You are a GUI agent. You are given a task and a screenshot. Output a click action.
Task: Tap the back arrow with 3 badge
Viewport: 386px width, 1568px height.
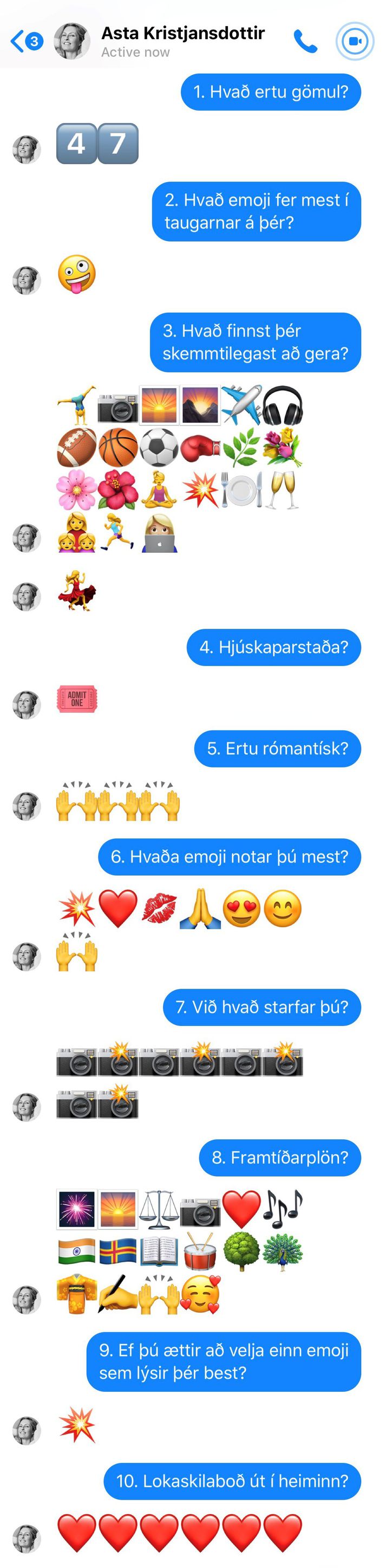[27, 41]
